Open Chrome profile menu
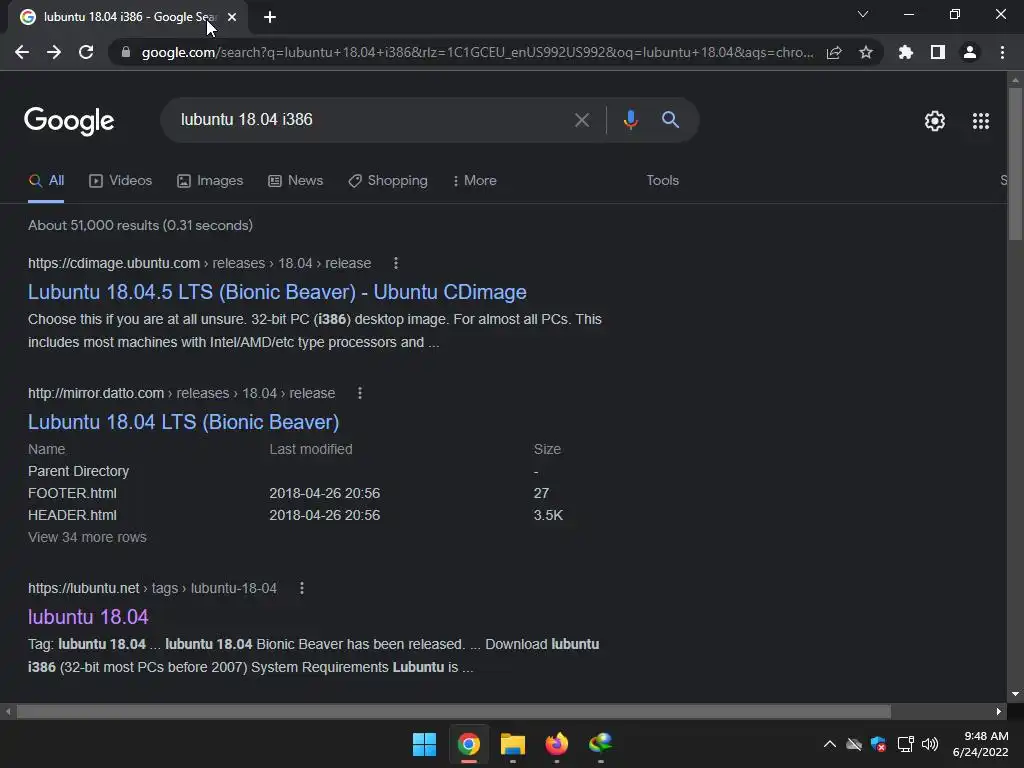The image size is (1024, 768). tap(970, 52)
